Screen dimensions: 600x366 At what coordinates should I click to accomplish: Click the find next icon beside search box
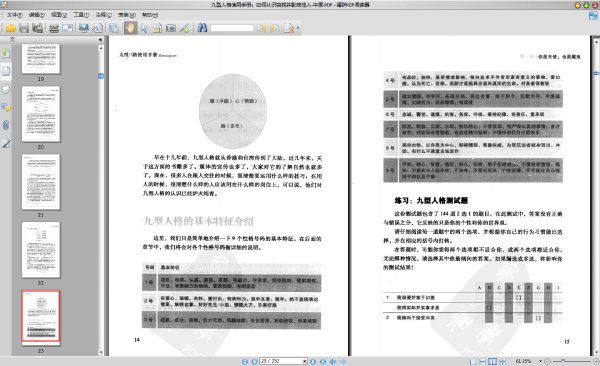pyautogui.click(x=274, y=28)
